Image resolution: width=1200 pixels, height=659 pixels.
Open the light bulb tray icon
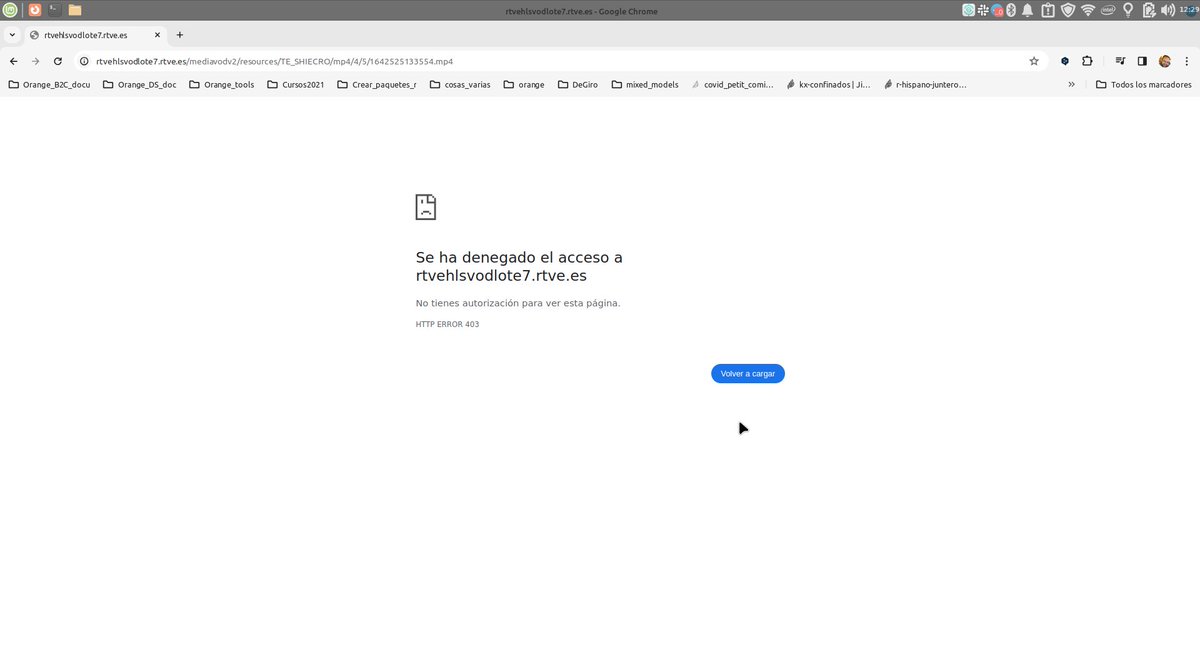click(1128, 10)
